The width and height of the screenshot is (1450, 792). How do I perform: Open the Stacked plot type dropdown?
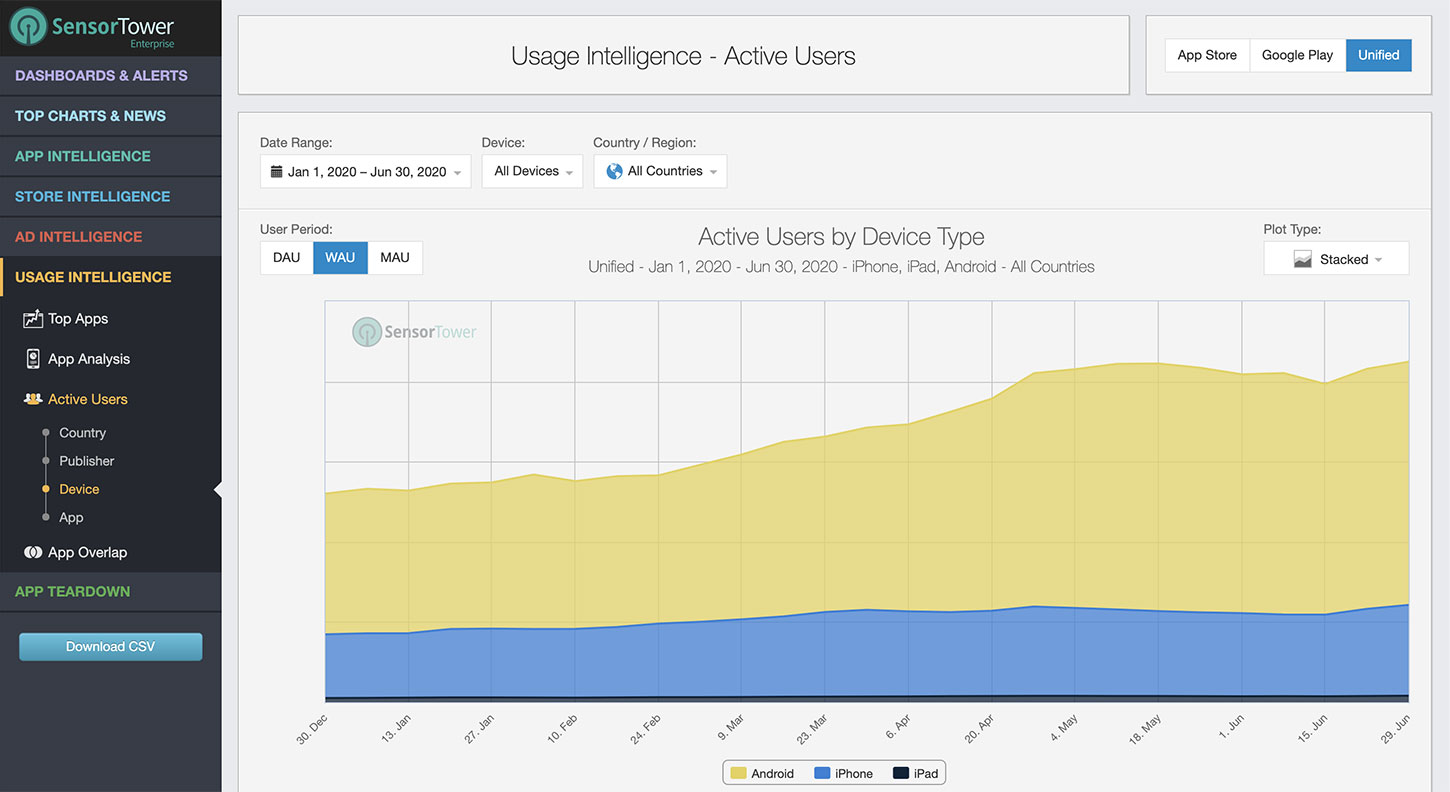pos(1336,259)
